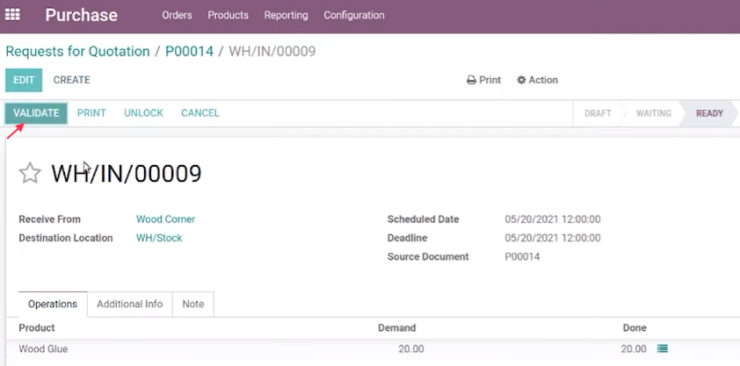This screenshot has width=740, height=366.
Task: Click the Create button
Action: tap(72, 80)
